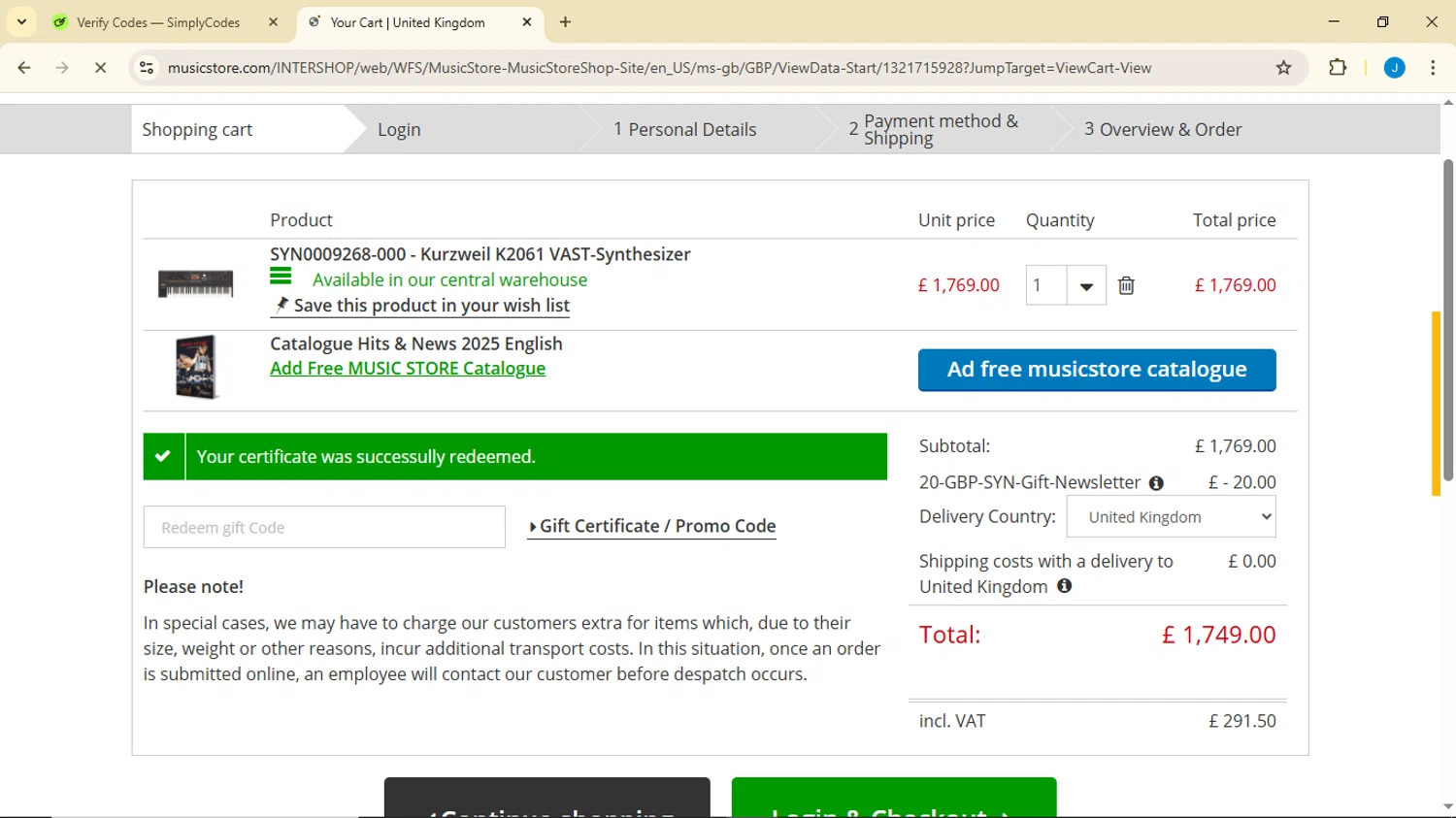
Task: Open the browser extensions menu
Action: click(1338, 68)
